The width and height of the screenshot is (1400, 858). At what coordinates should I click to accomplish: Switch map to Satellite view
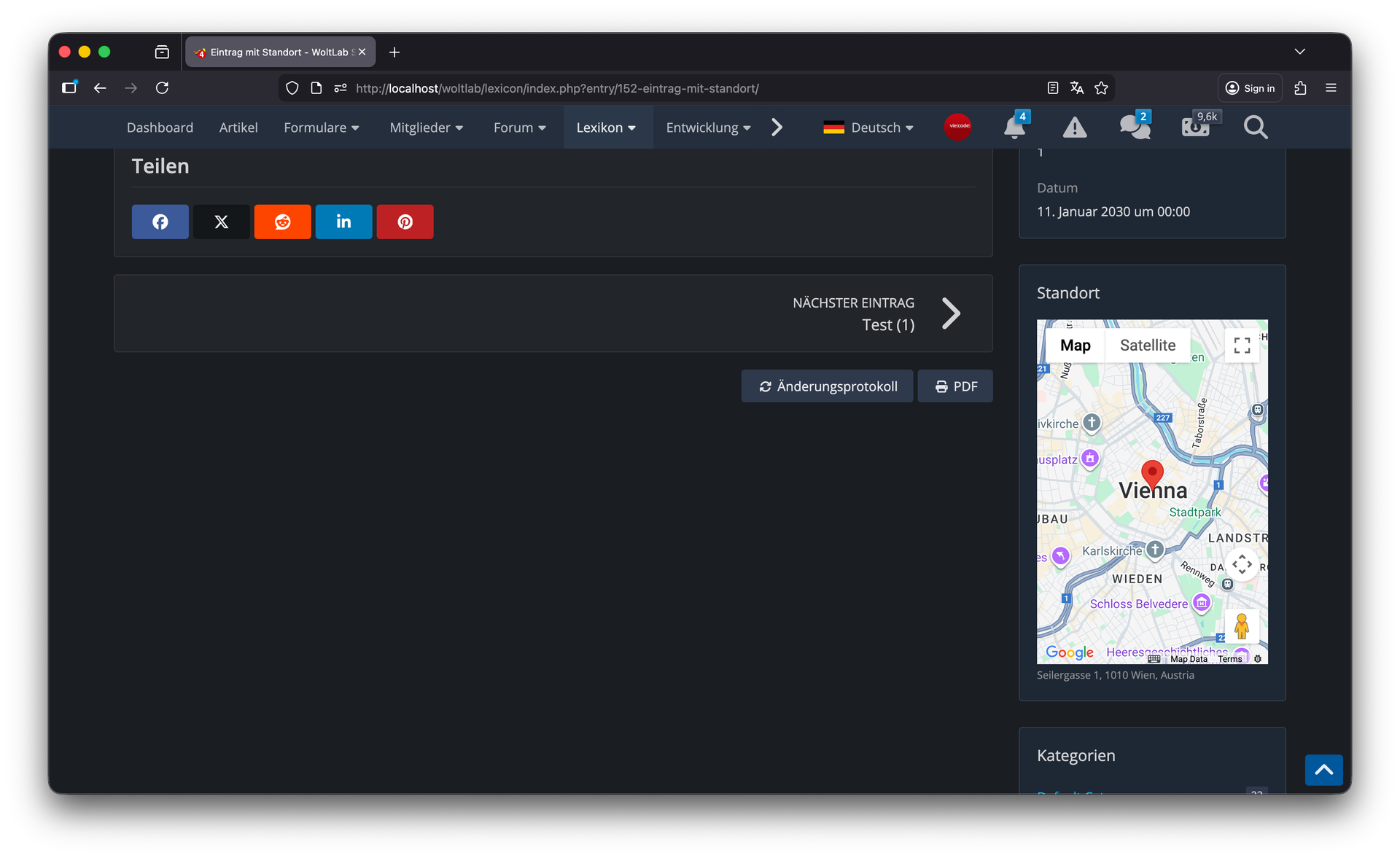[x=1147, y=346]
